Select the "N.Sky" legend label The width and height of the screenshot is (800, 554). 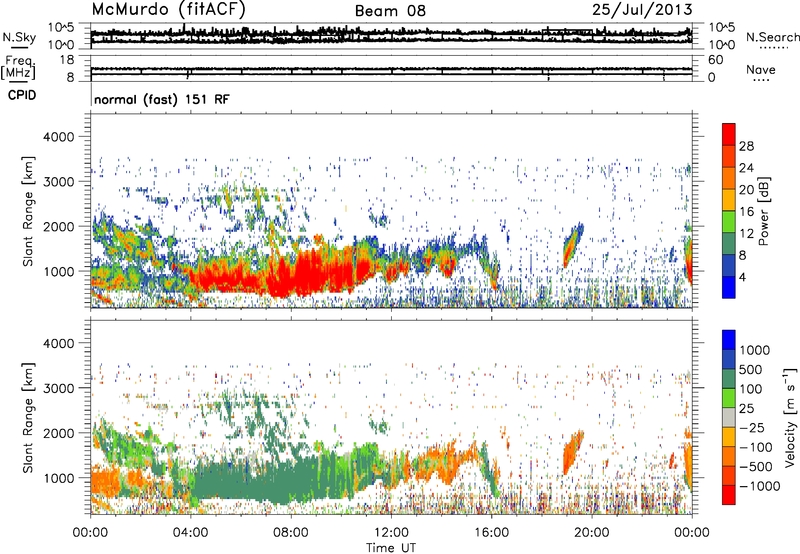point(19,37)
